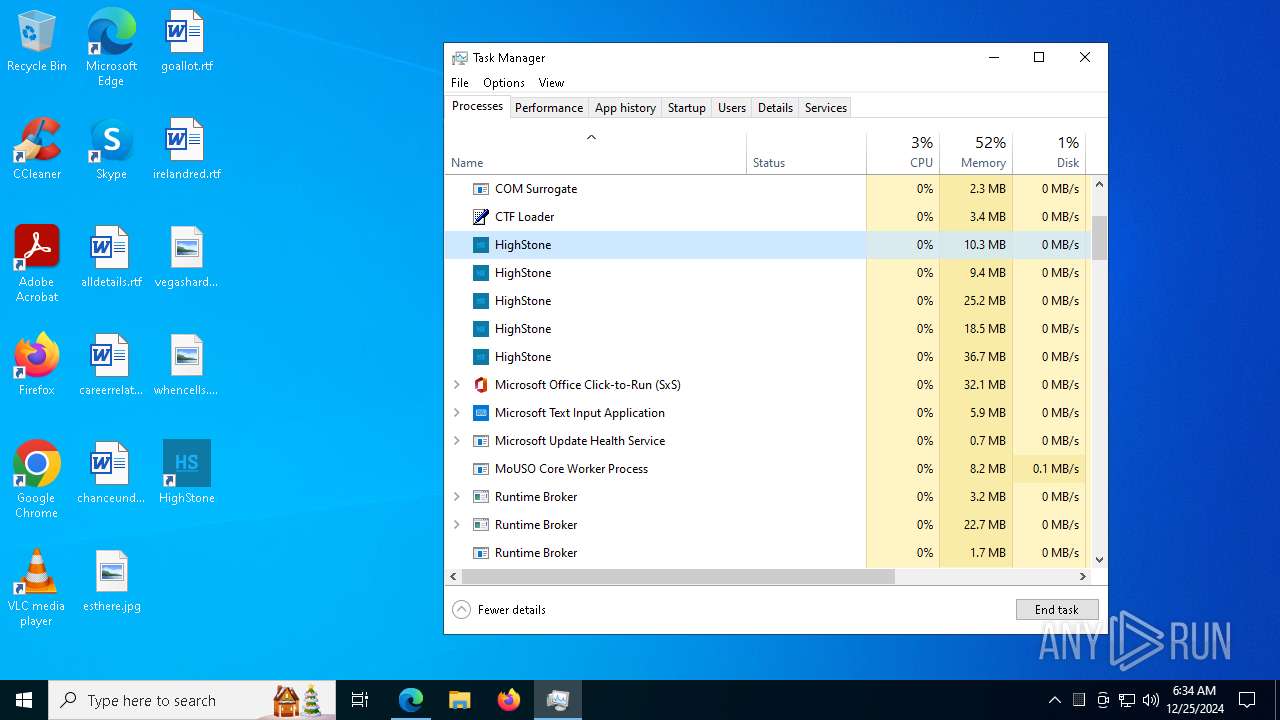Click the Edge taskbar icon
The width and height of the screenshot is (1280, 720).
point(411,700)
